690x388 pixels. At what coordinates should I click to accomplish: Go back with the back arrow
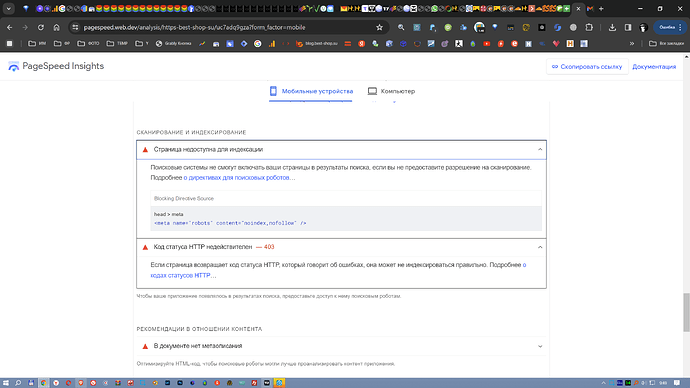coord(10,27)
